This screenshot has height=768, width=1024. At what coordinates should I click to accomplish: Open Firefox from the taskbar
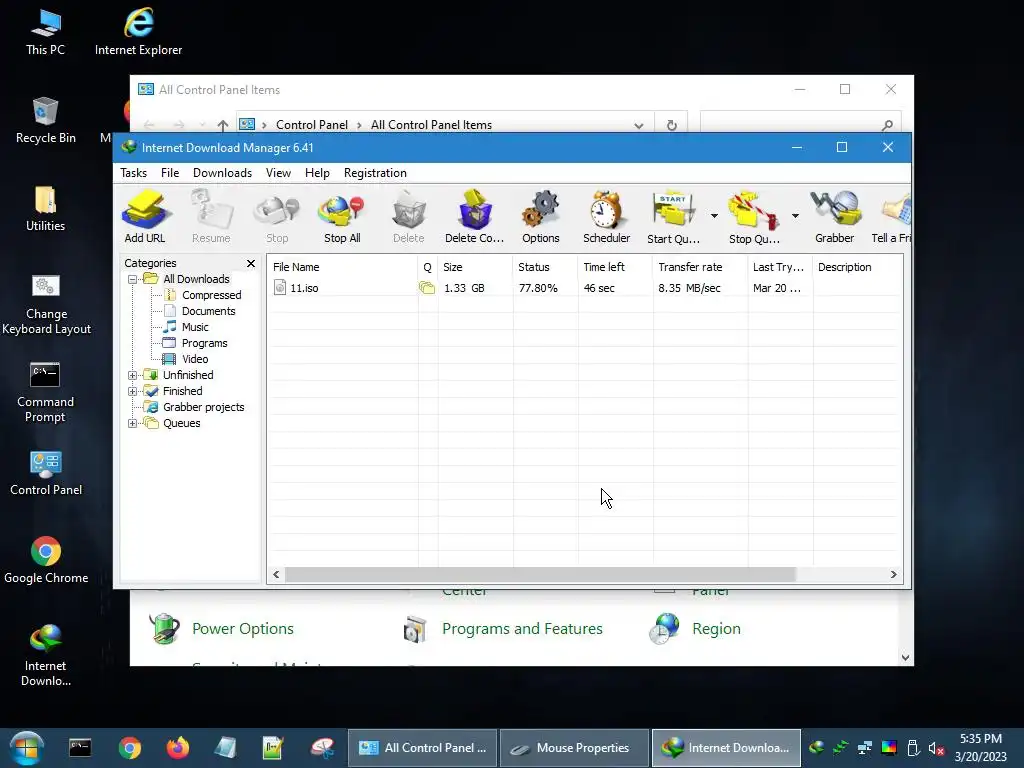pos(177,748)
